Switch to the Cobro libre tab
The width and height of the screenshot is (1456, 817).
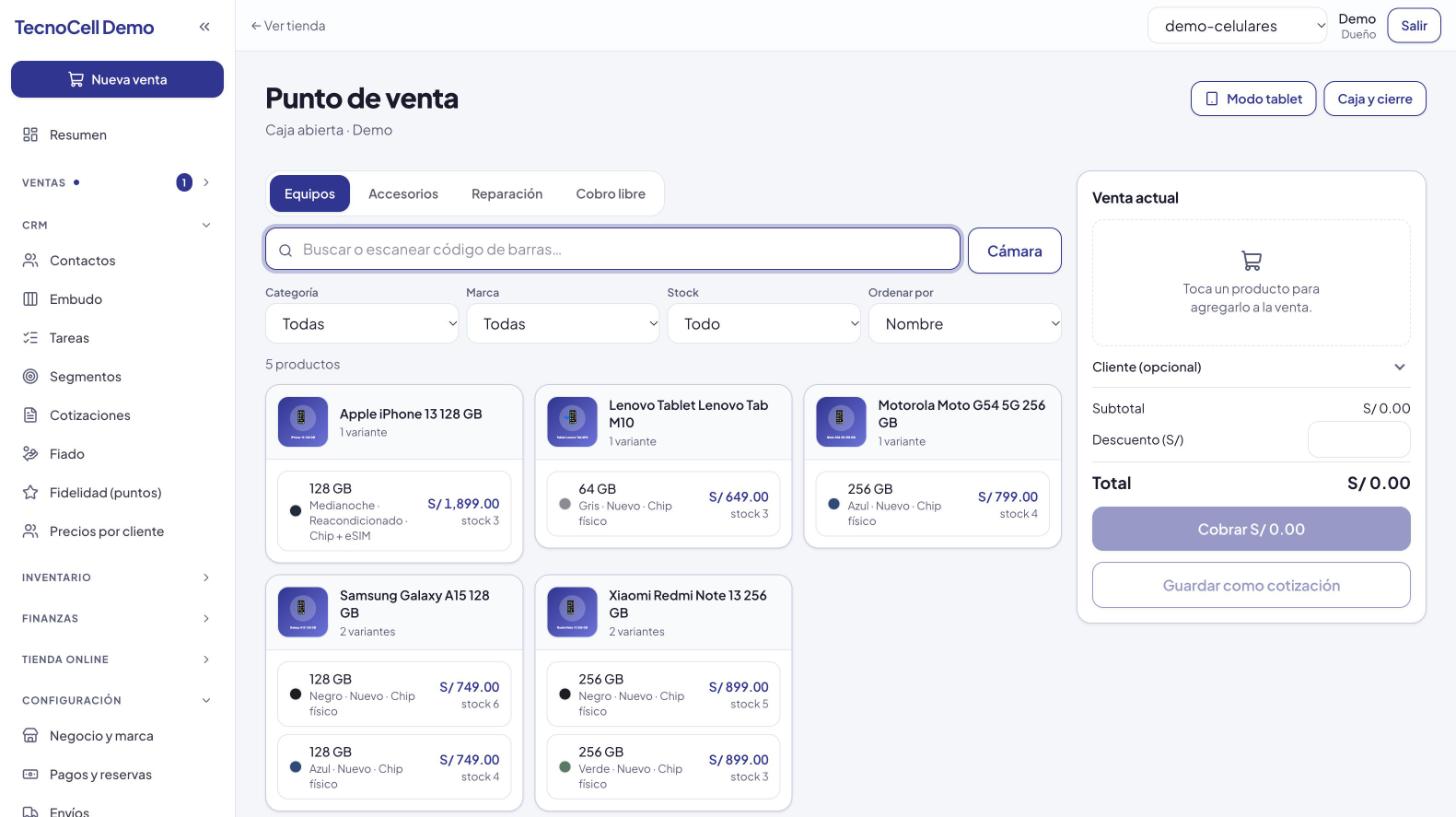[611, 194]
